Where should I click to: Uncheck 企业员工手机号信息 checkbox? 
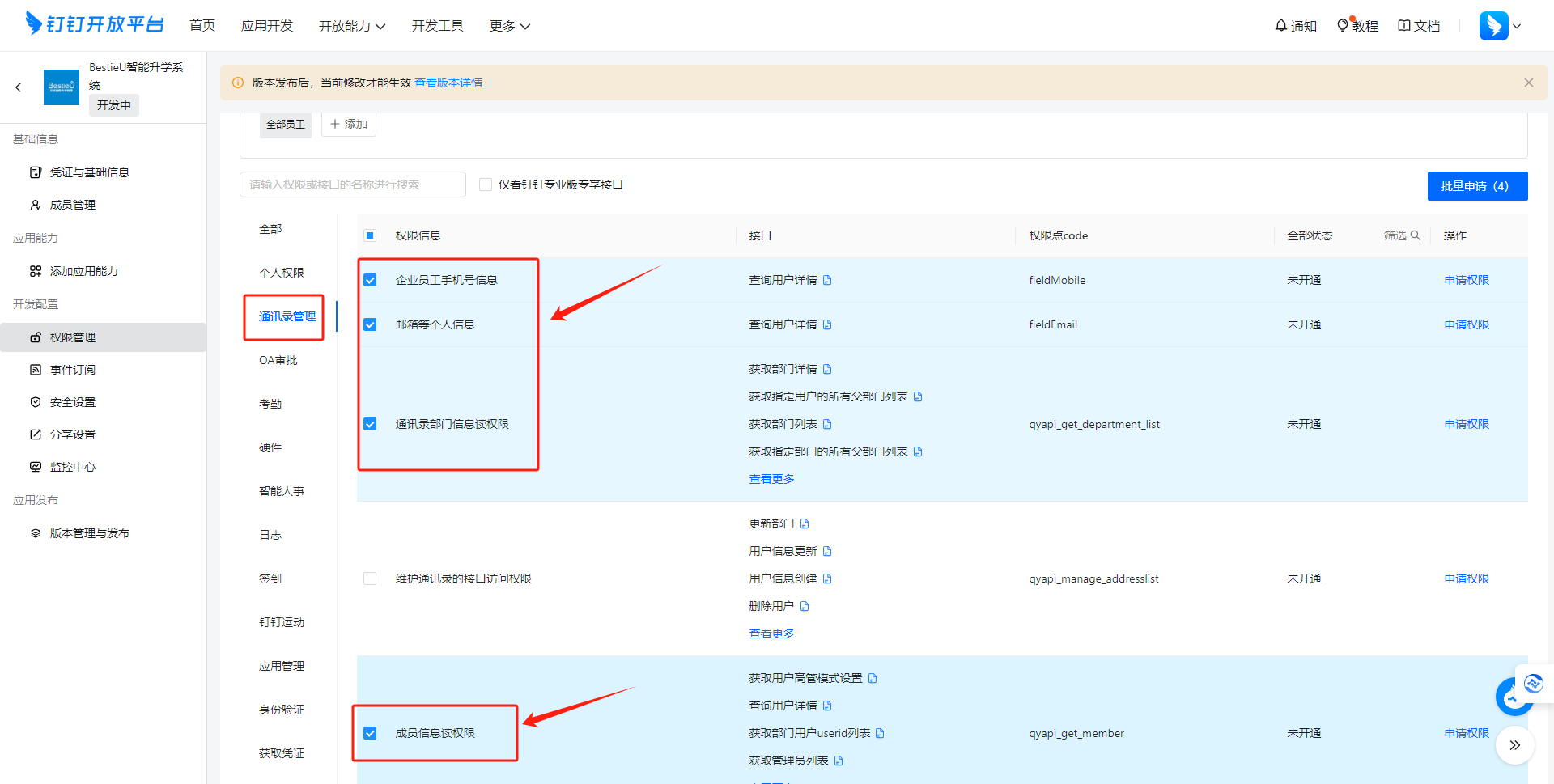370,280
